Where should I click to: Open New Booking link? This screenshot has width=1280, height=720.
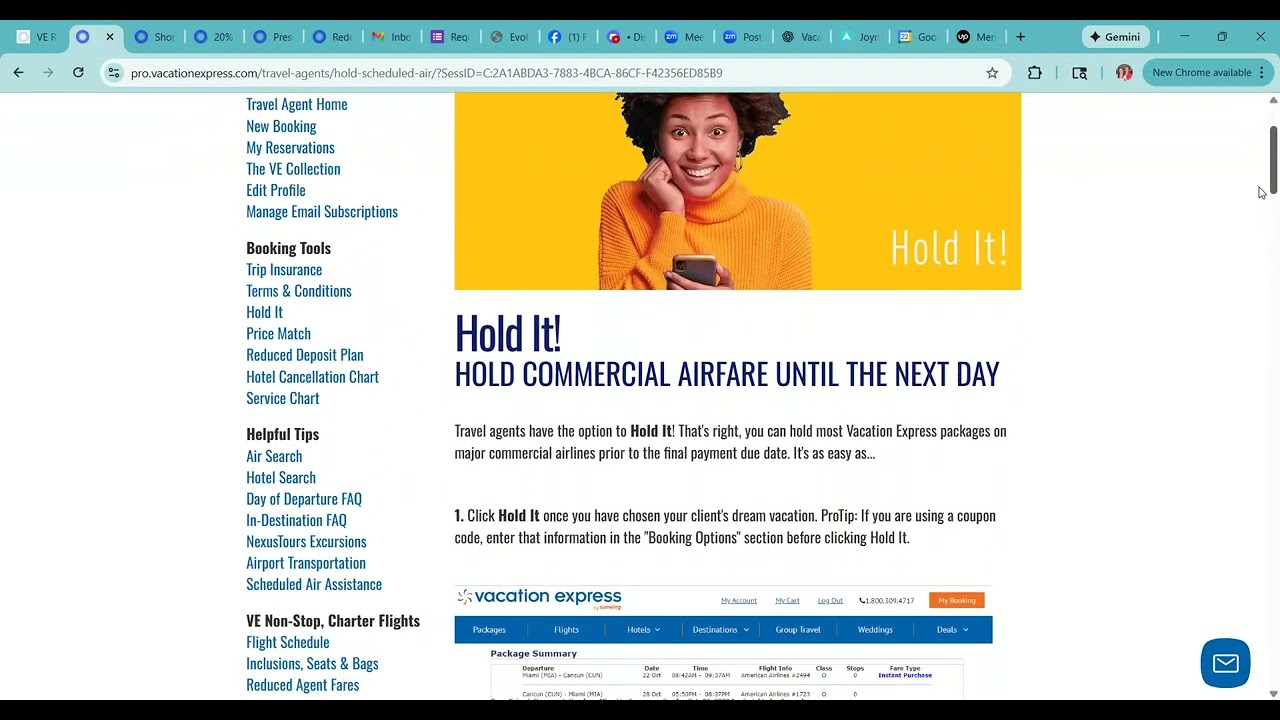[x=281, y=126]
